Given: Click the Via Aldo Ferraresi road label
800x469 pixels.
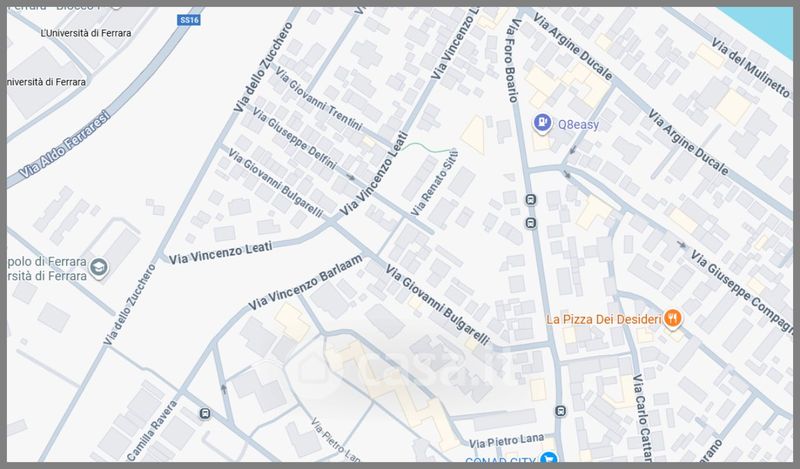Looking at the screenshot, I should coord(65,145).
